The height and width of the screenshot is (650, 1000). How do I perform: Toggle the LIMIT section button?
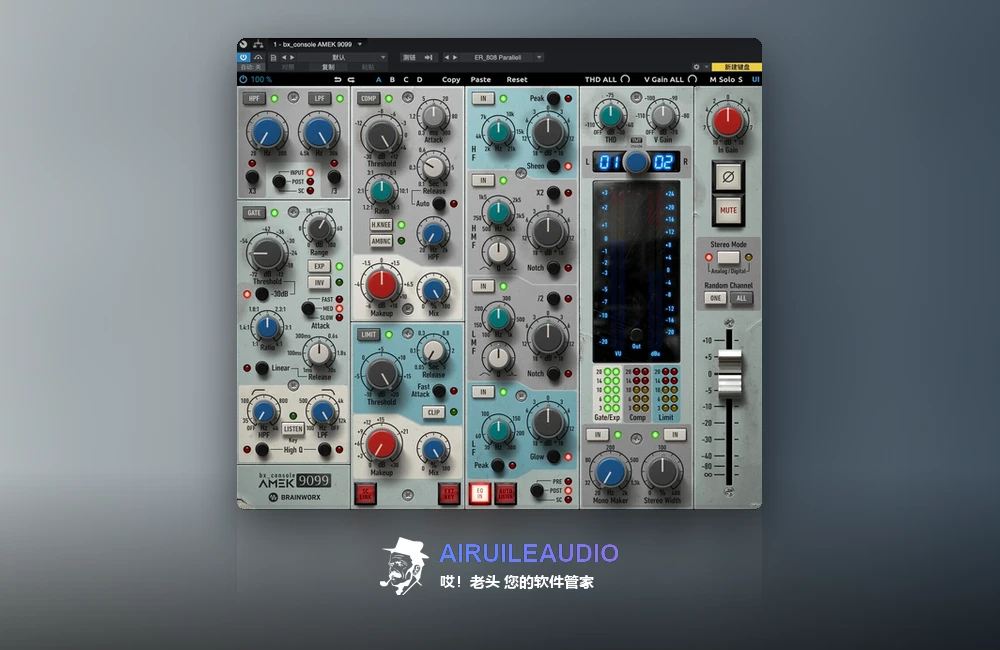369,334
